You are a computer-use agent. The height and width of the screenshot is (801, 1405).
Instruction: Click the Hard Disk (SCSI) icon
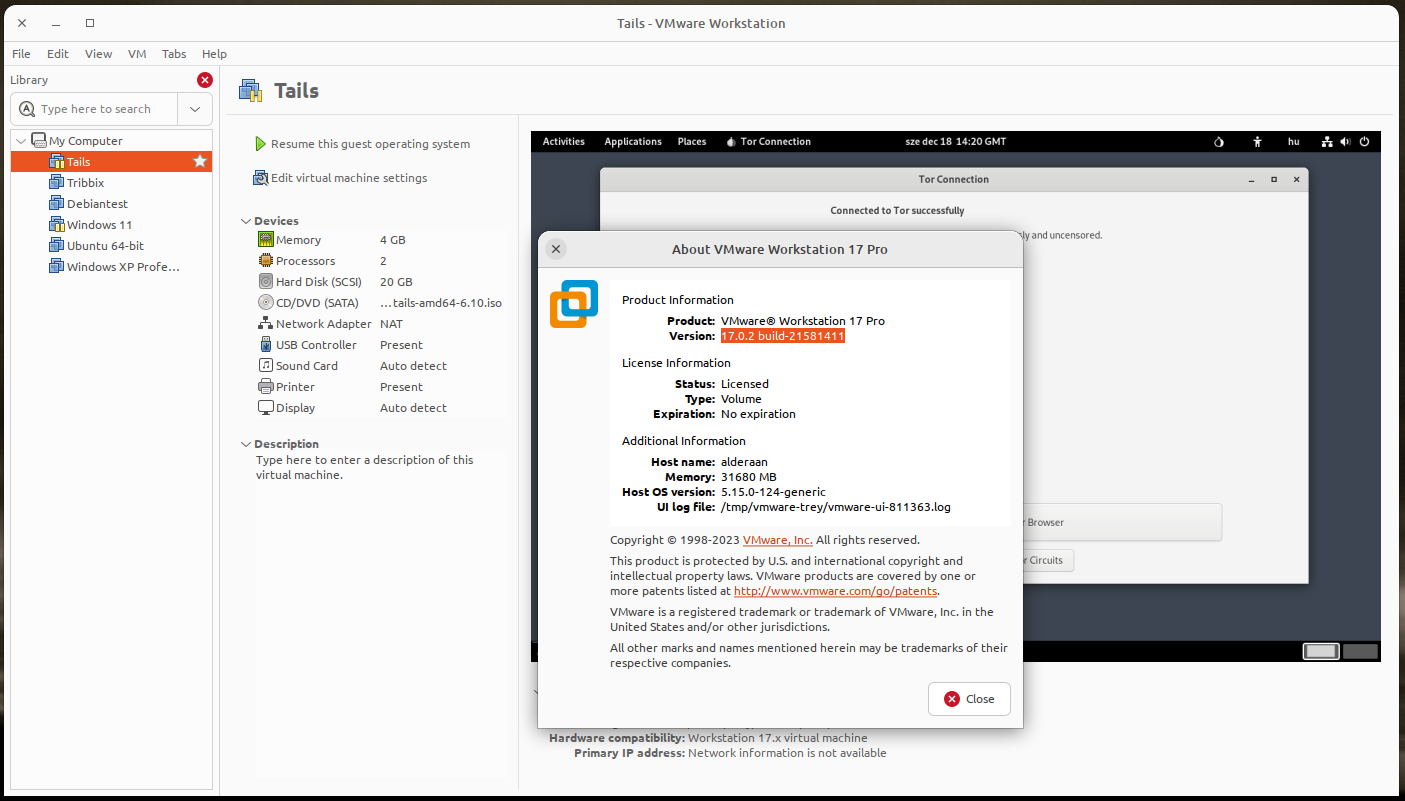pyautogui.click(x=266, y=282)
